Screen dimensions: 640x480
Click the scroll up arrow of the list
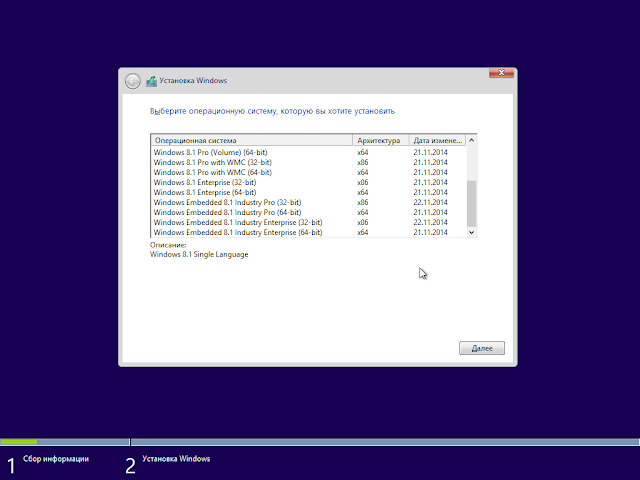coord(471,140)
